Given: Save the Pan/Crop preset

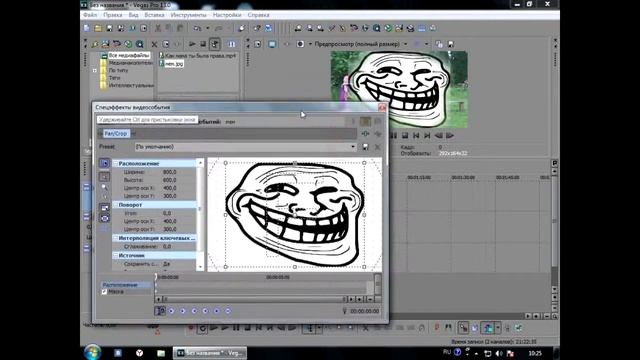Looking at the screenshot, I should coord(365,147).
